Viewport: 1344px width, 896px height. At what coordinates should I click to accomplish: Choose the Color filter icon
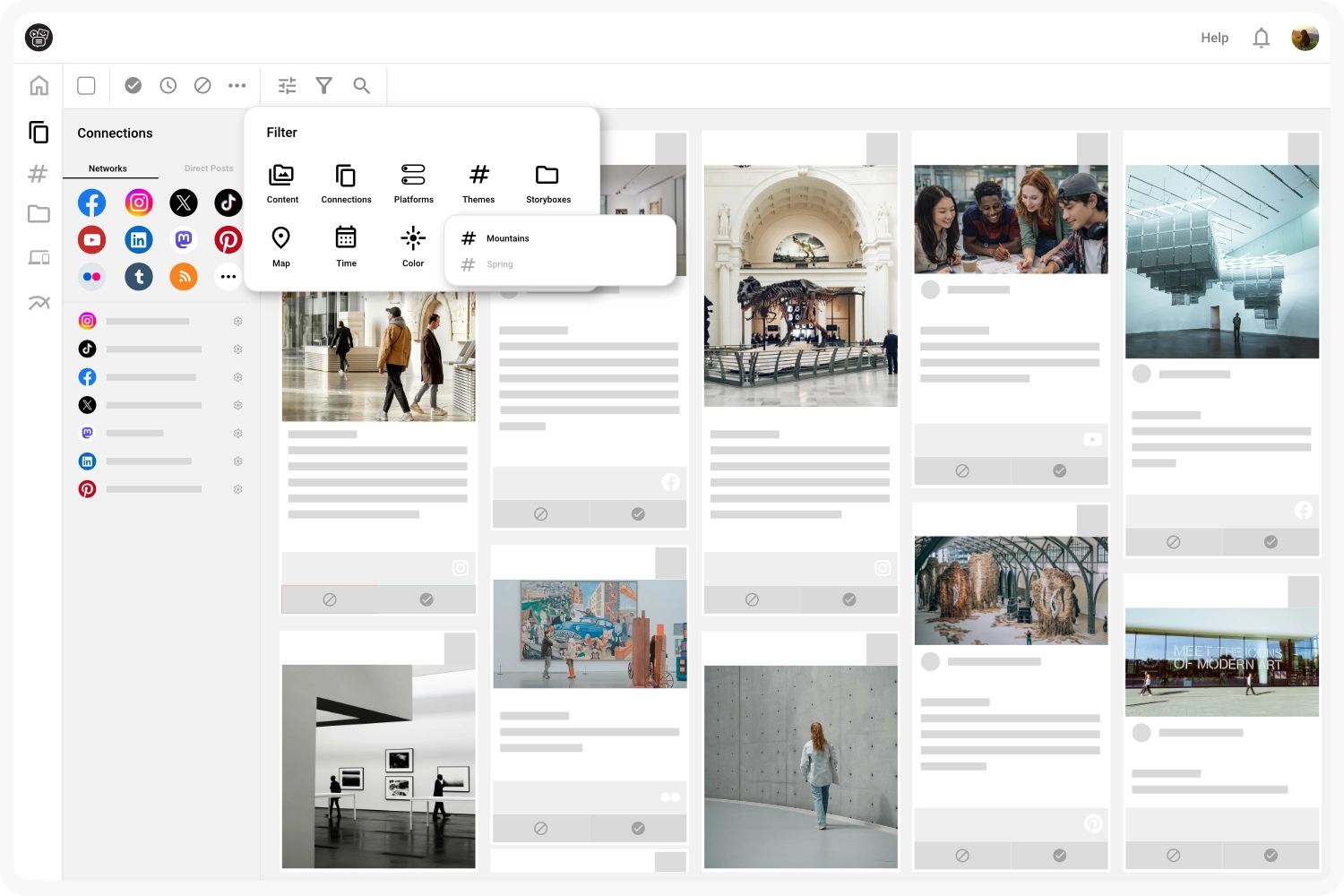(x=413, y=246)
